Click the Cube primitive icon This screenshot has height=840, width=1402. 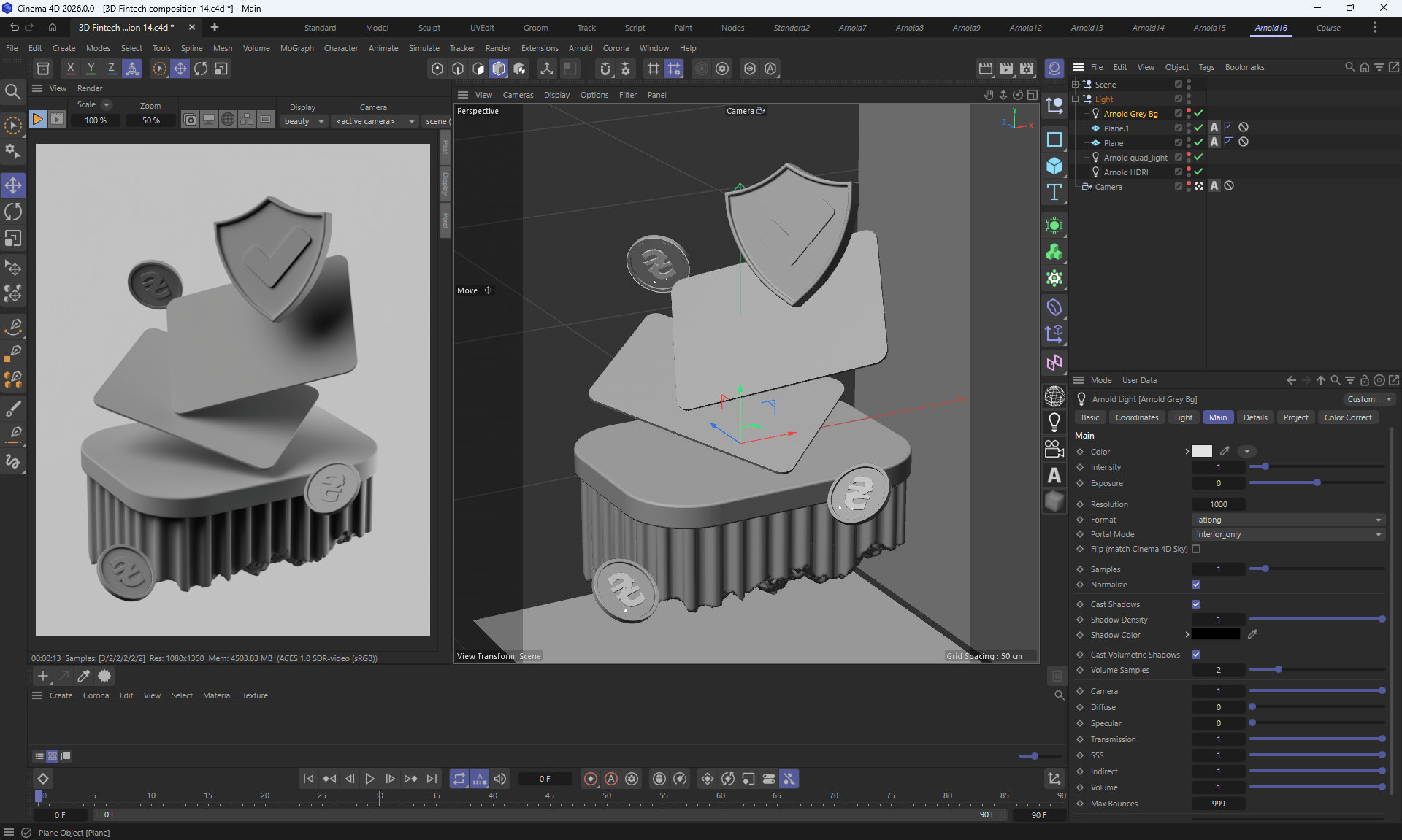click(x=1054, y=166)
